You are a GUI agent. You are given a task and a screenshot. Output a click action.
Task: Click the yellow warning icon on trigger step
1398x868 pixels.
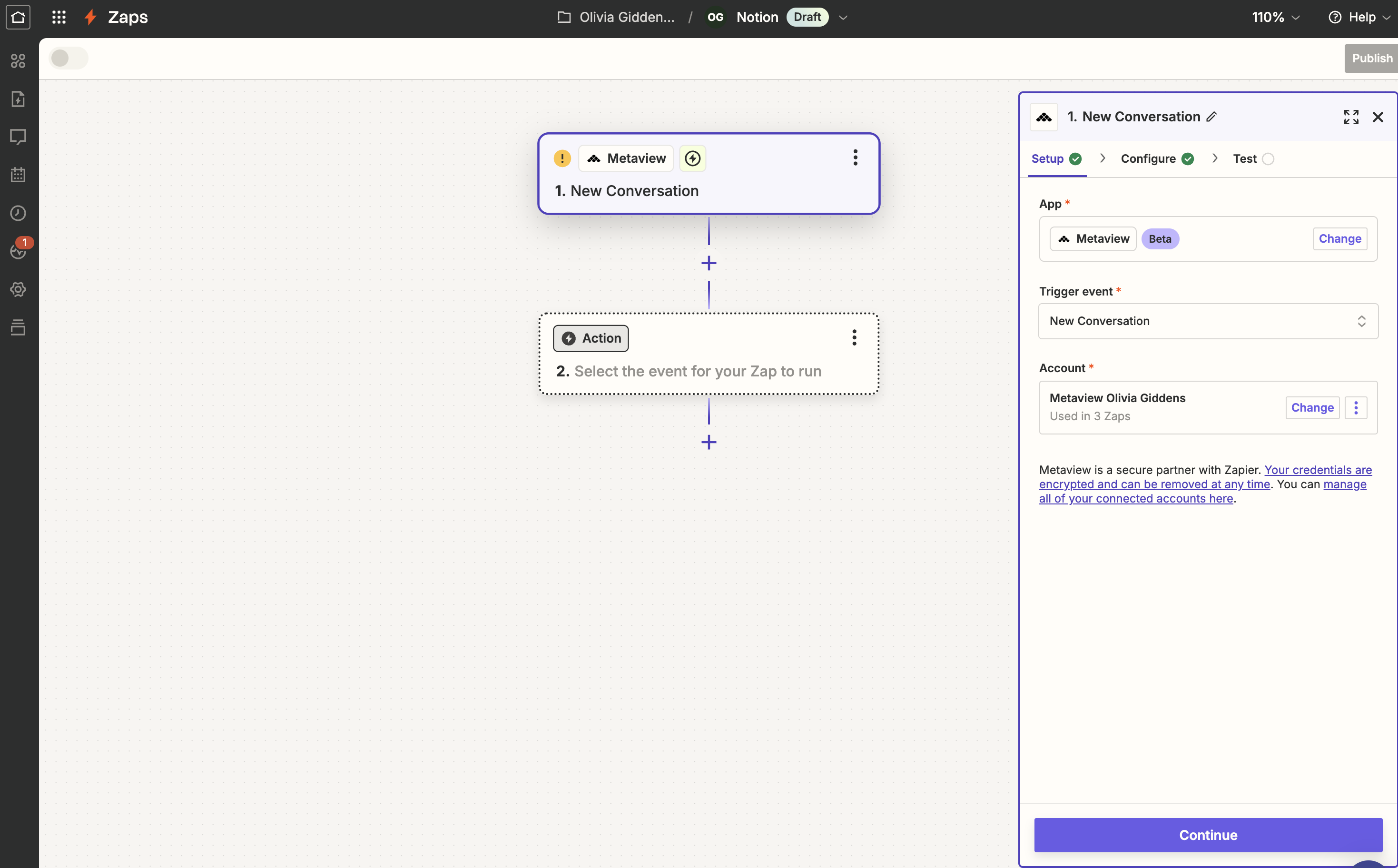click(x=562, y=158)
